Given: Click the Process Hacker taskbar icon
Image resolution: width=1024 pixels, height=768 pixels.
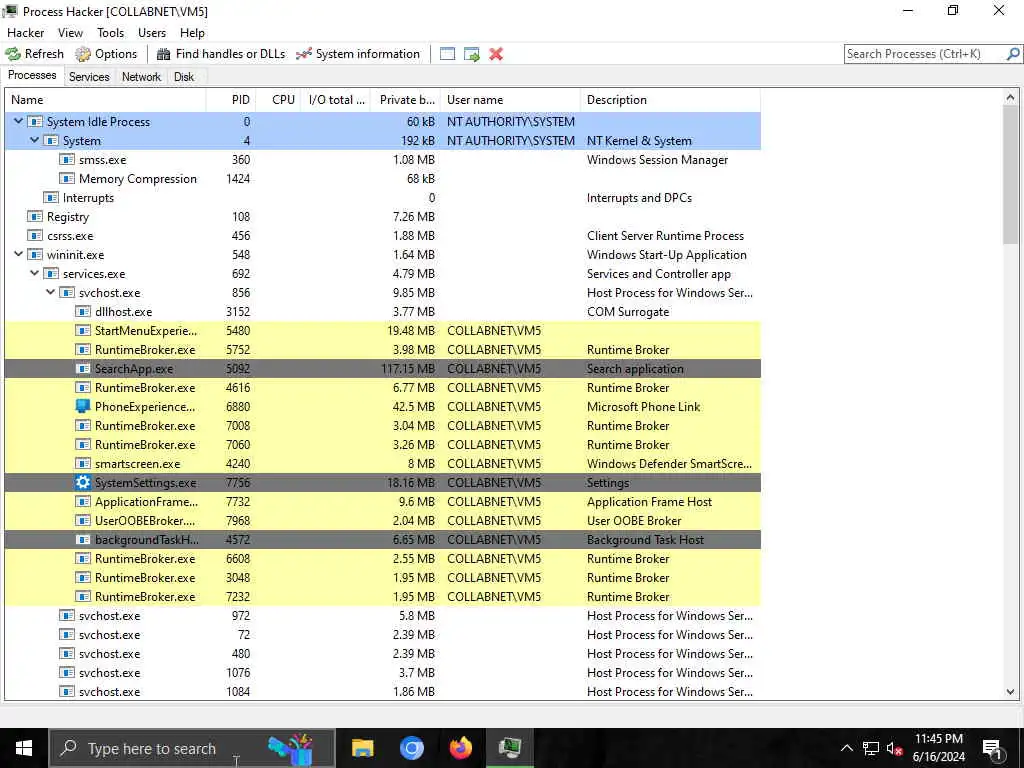Looking at the screenshot, I should coord(510,748).
